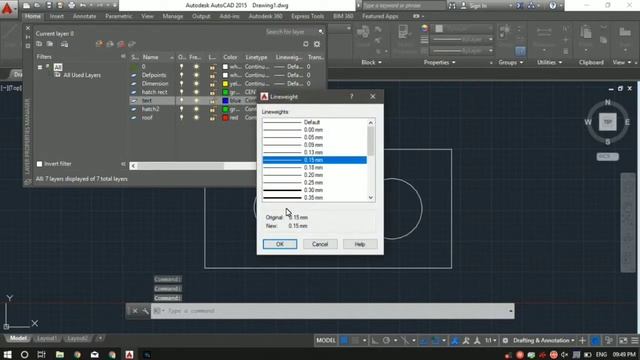640x360 pixels.
Task: Click the lineweight list scroll down arrow
Action: point(371,198)
